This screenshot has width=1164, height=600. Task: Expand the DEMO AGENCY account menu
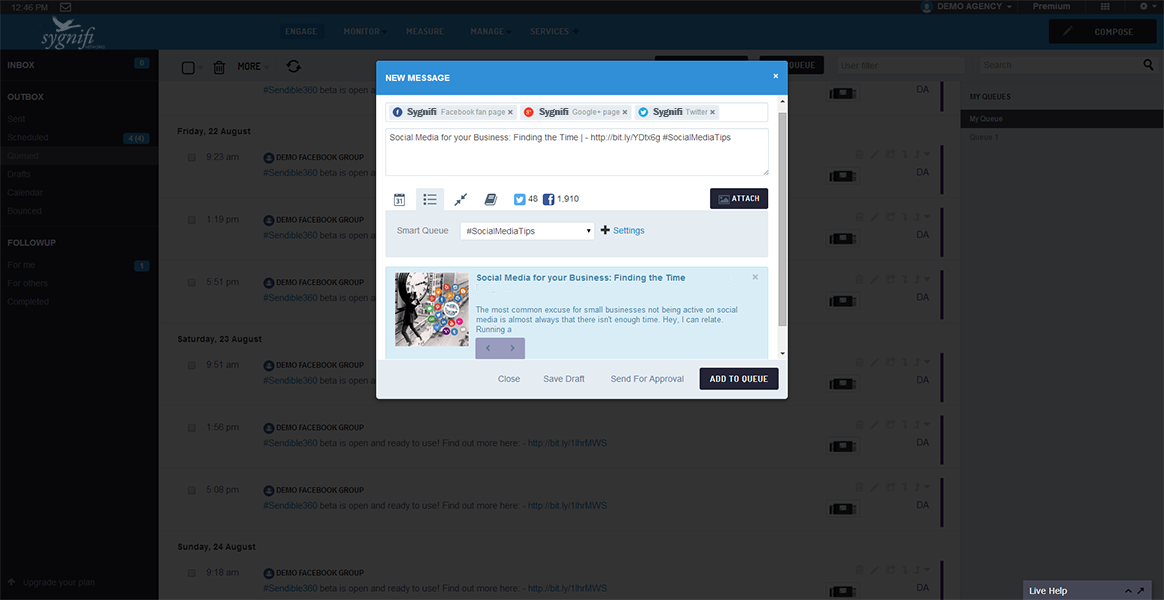click(965, 7)
